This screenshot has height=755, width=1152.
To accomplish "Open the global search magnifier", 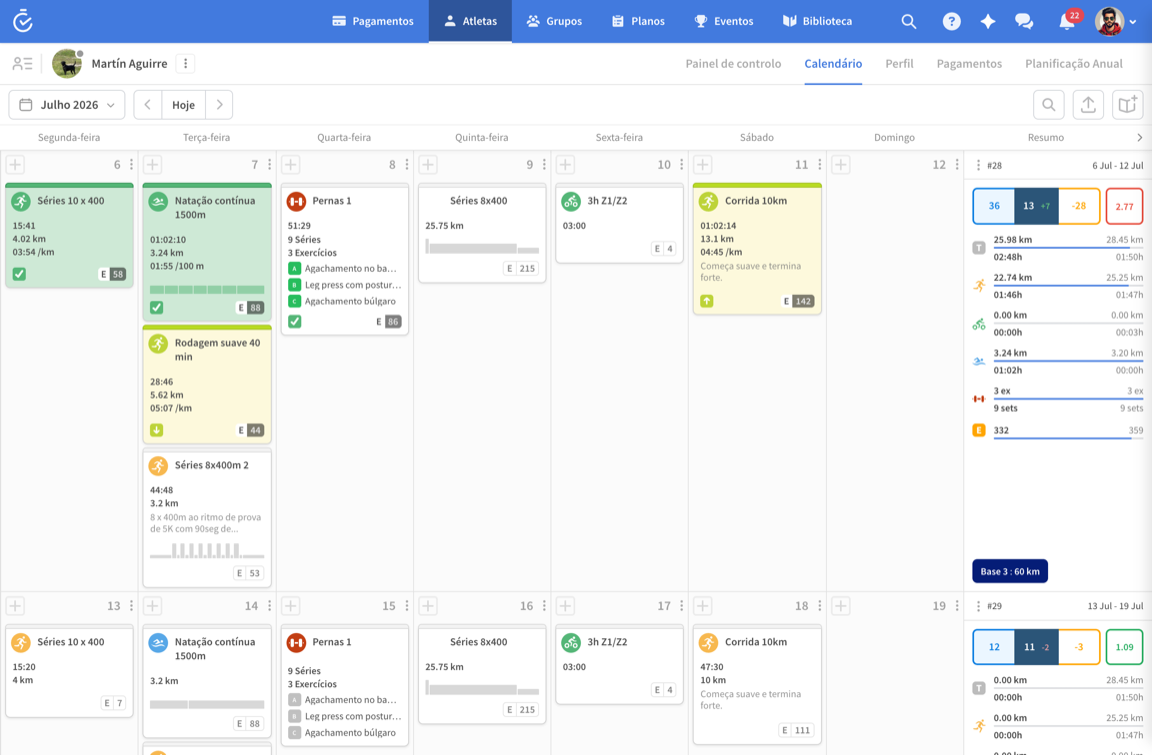I will coord(909,21).
